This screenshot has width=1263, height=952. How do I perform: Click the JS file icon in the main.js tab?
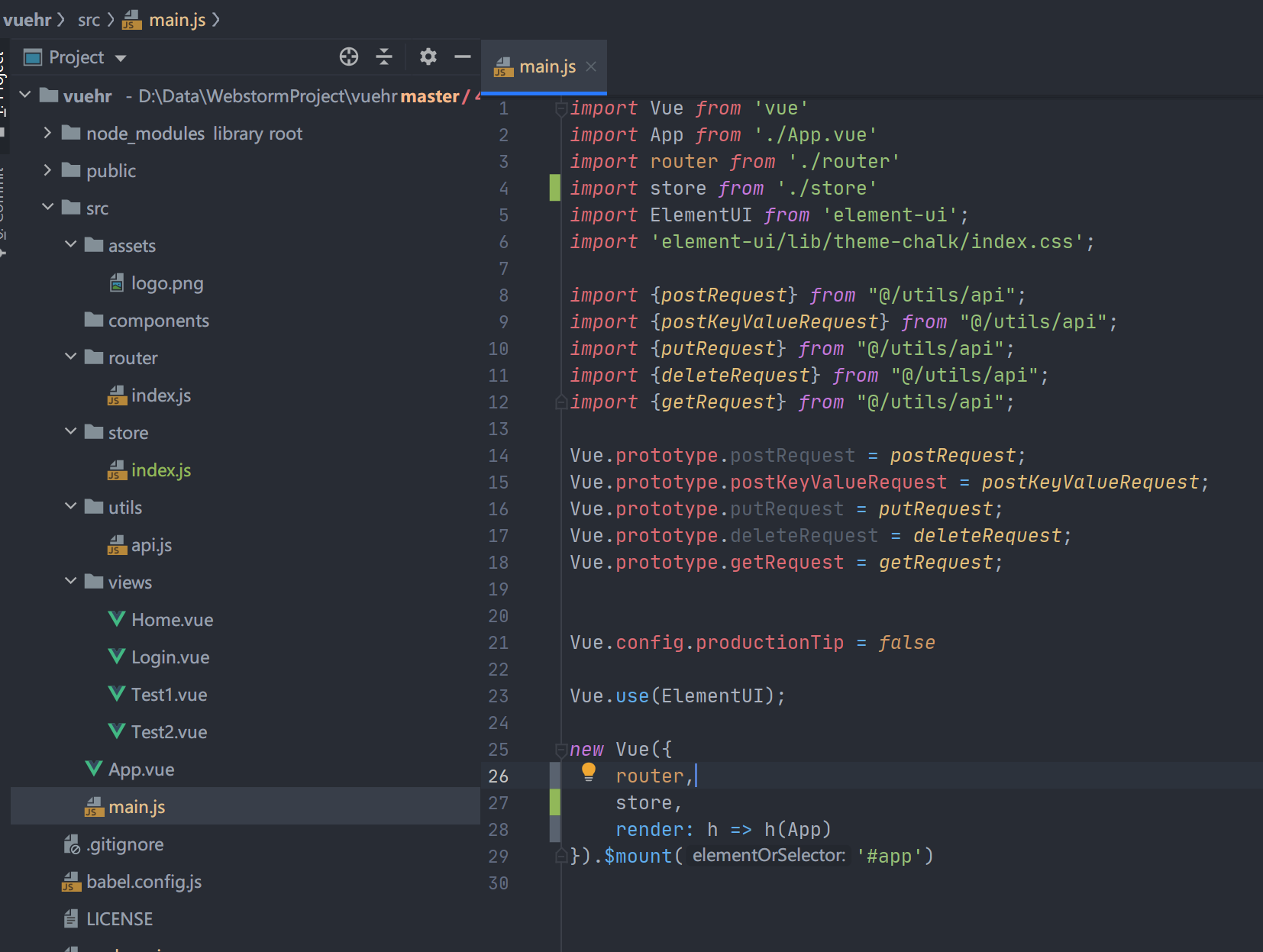pos(503,67)
